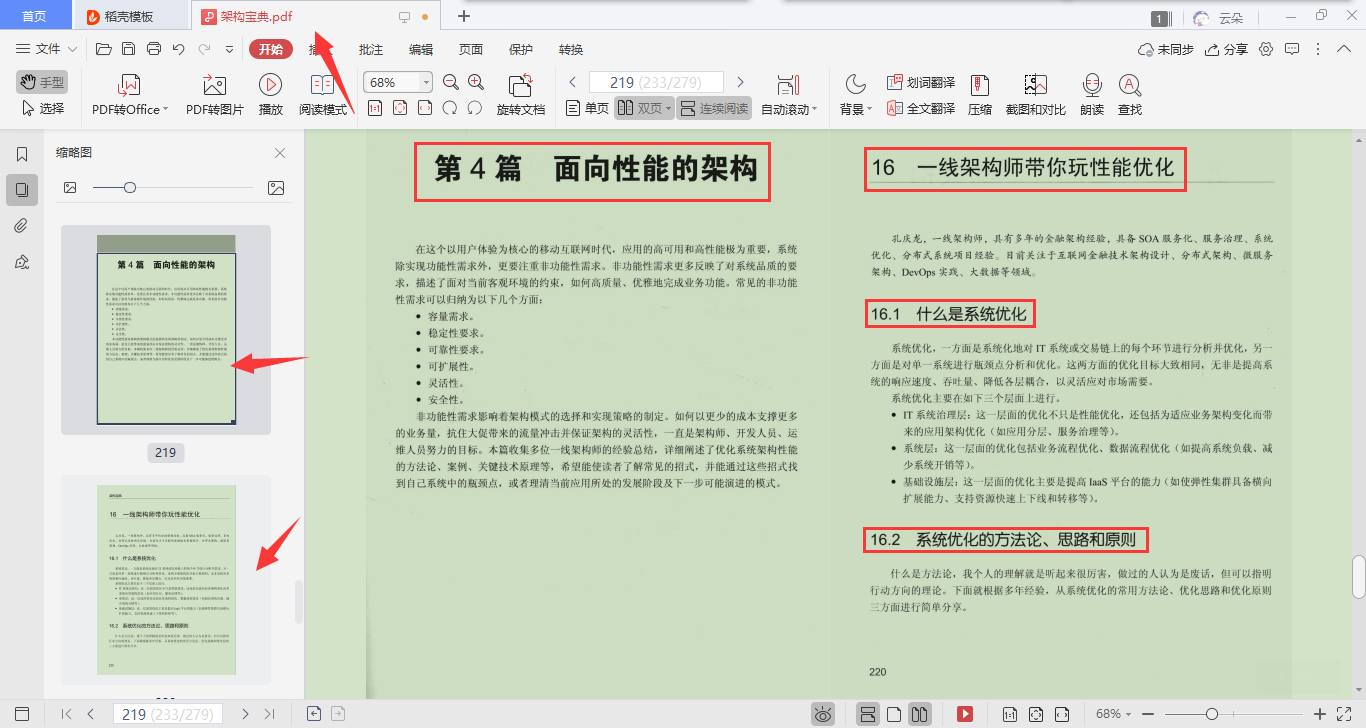The height and width of the screenshot is (728, 1366).
Task: Toggle the thumbnails panel in left sidebar
Action: (x=21, y=190)
